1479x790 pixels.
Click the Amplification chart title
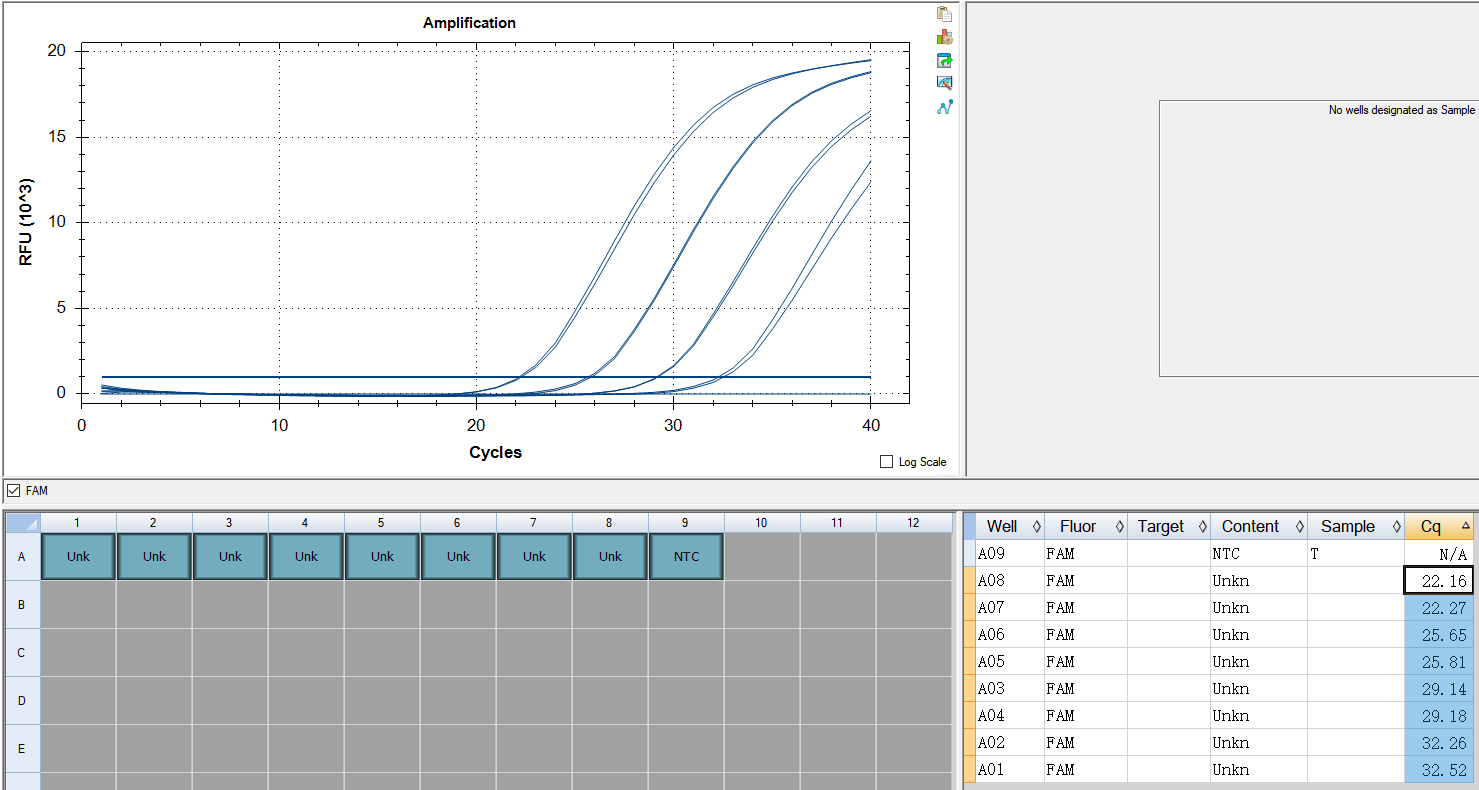(x=469, y=23)
